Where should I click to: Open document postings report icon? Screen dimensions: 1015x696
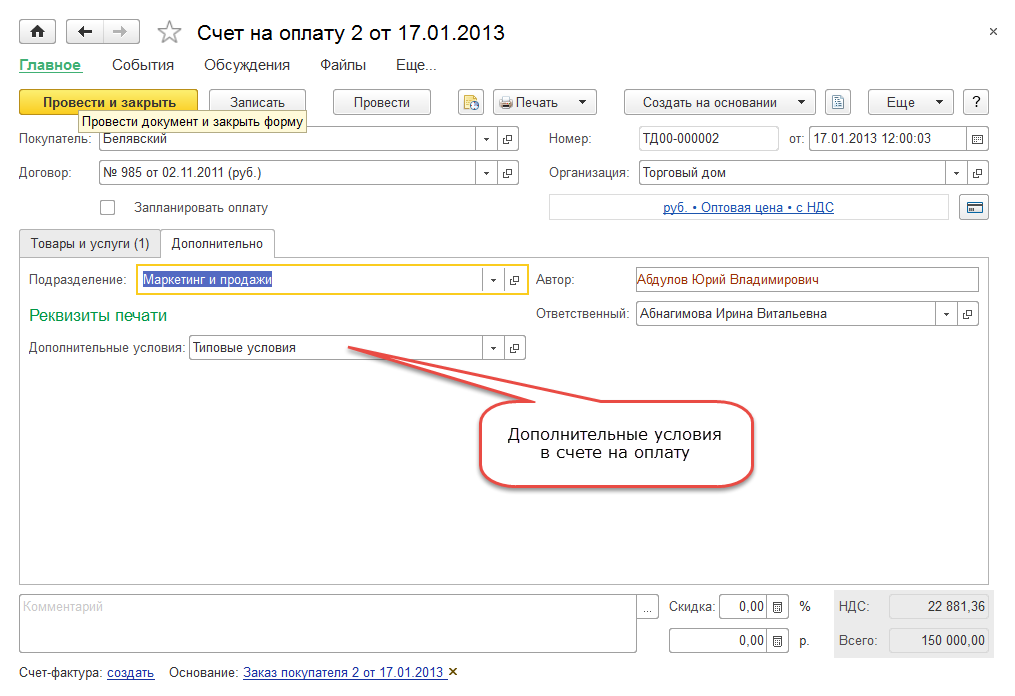(x=471, y=102)
